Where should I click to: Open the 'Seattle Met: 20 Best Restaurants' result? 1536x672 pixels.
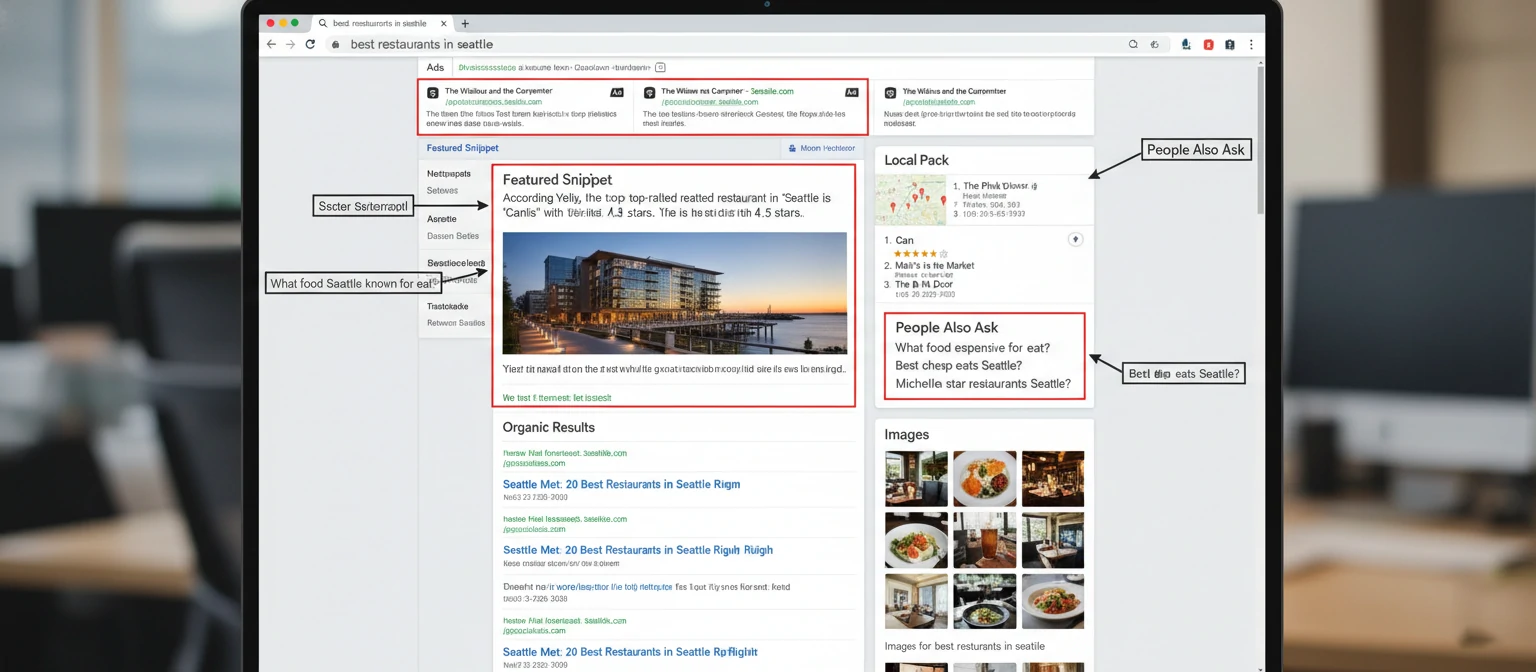pyautogui.click(x=621, y=484)
